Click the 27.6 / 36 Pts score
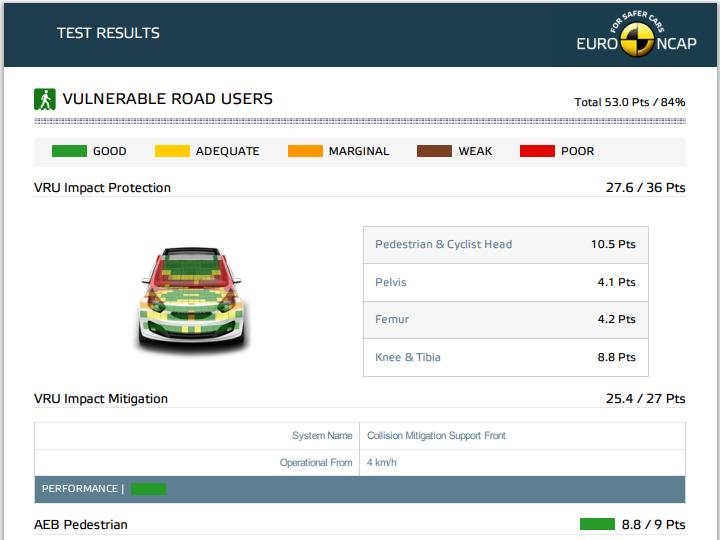The width and height of the screenshot is (720, 540). click(x=646, y=187)
